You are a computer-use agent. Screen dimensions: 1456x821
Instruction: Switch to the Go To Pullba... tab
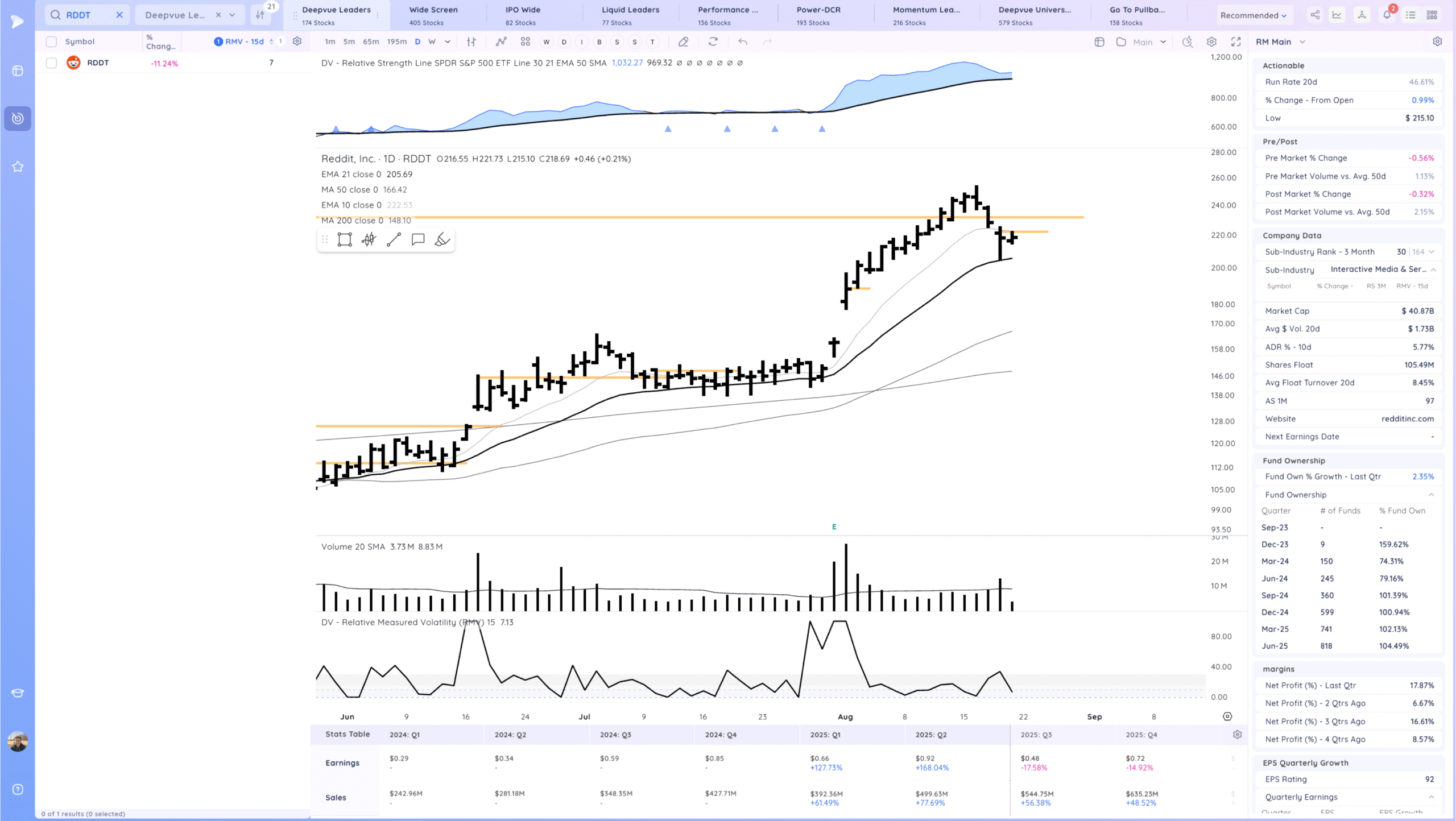click(x=1137, y=15)
